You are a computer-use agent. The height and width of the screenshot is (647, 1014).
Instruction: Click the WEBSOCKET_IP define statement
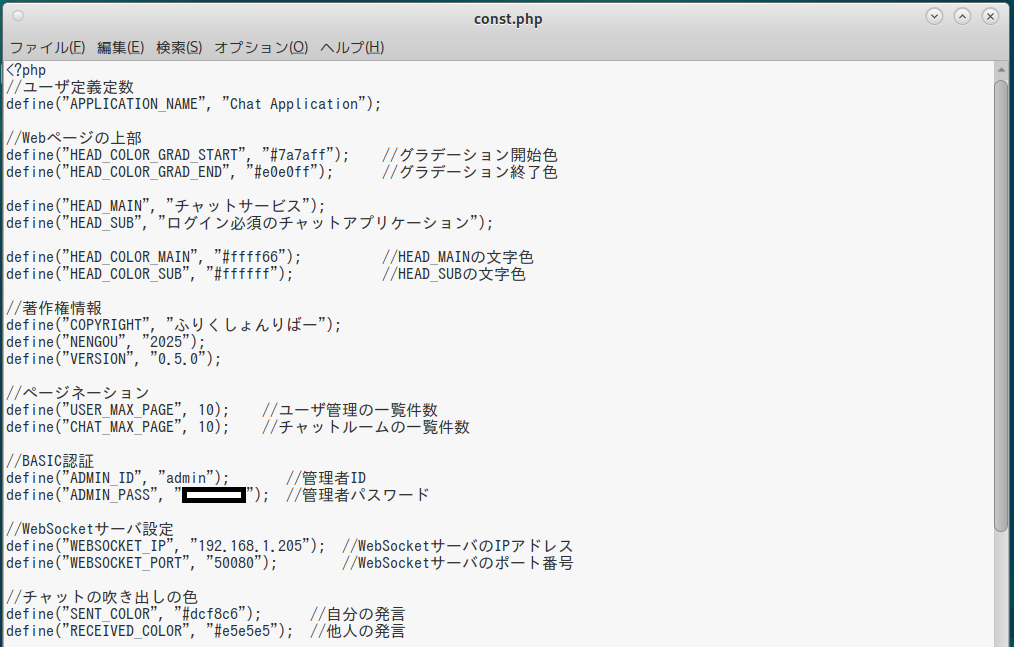click(x=166, y=546)
